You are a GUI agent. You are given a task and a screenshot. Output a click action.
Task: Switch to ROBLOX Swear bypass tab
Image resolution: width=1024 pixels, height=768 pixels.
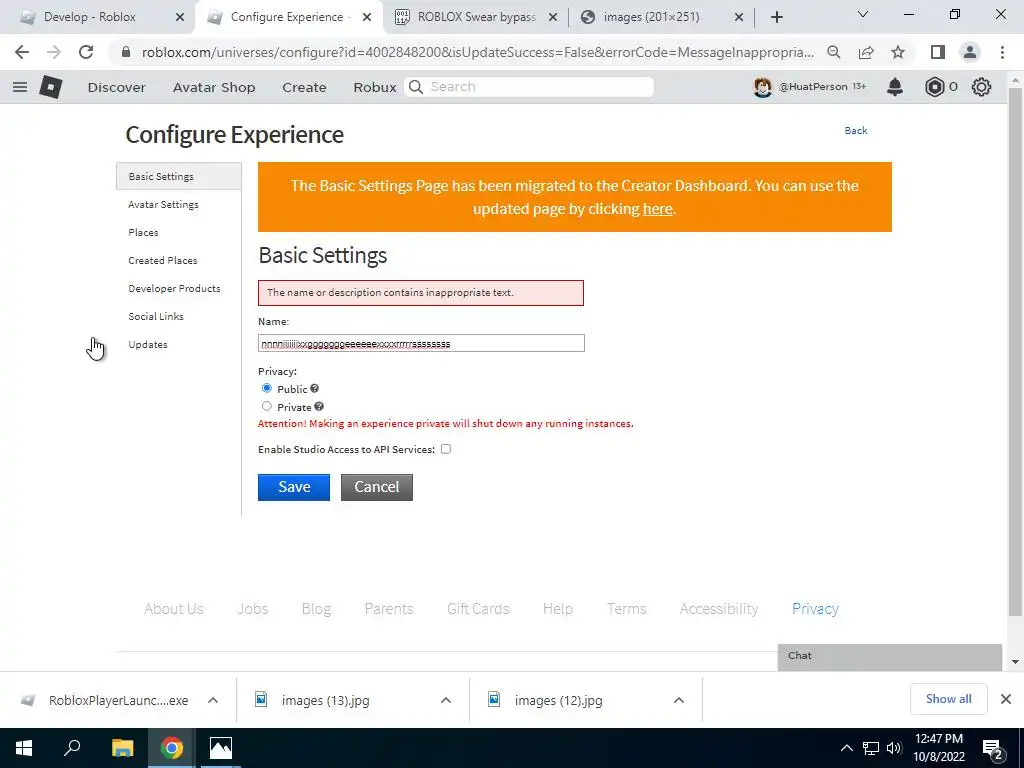[476, 17]
